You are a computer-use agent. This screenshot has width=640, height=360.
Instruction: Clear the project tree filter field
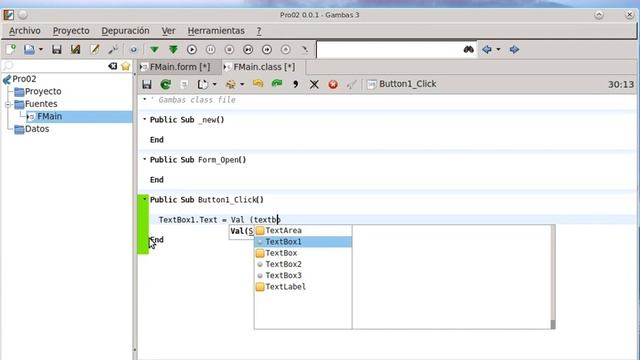(x=113, y=66)
